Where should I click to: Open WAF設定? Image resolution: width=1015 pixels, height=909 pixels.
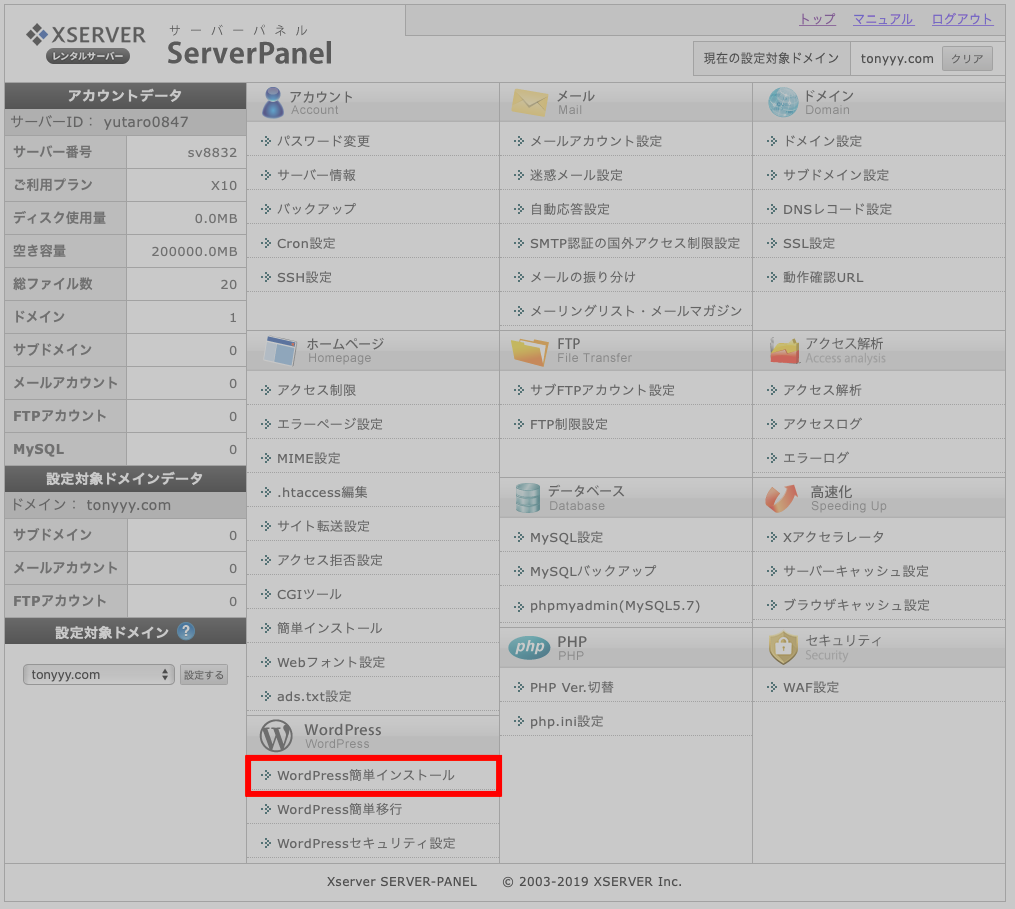point(810,688)
